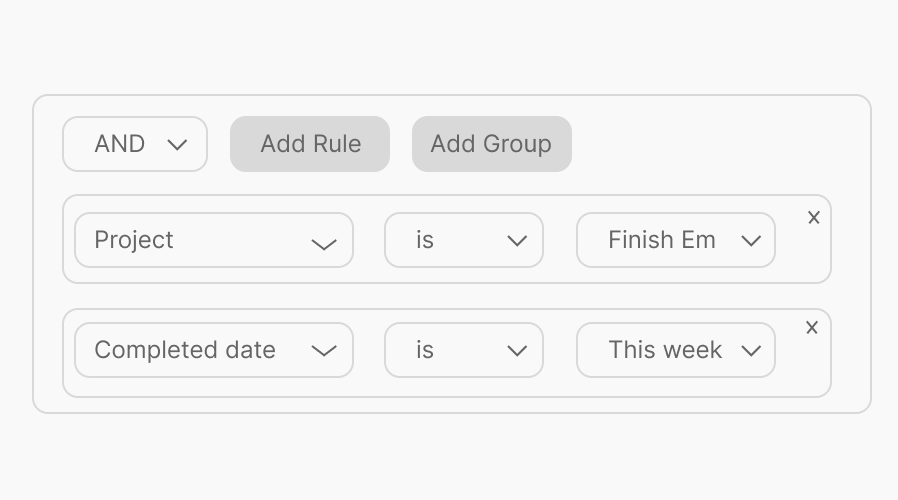Click the chevron in the Completed date field
Screen dimensions: 898x500
coord(323,351)
